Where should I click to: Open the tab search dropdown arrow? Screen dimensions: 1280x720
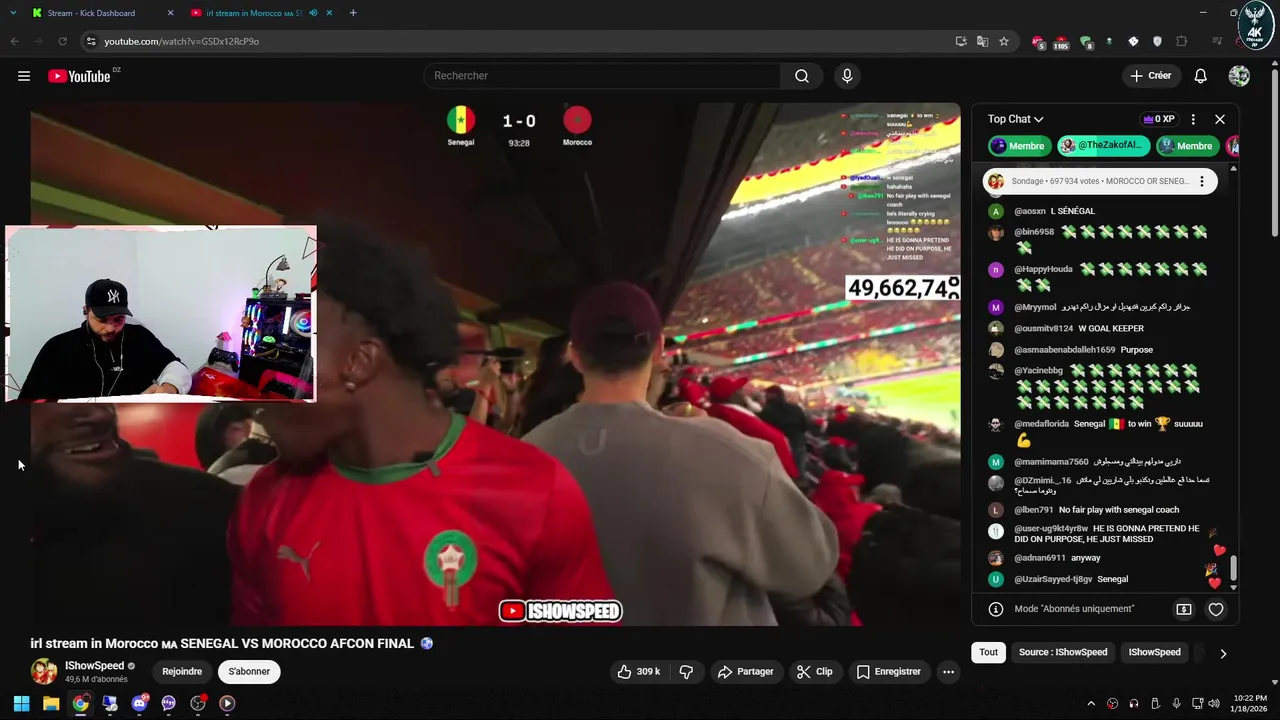13,13
